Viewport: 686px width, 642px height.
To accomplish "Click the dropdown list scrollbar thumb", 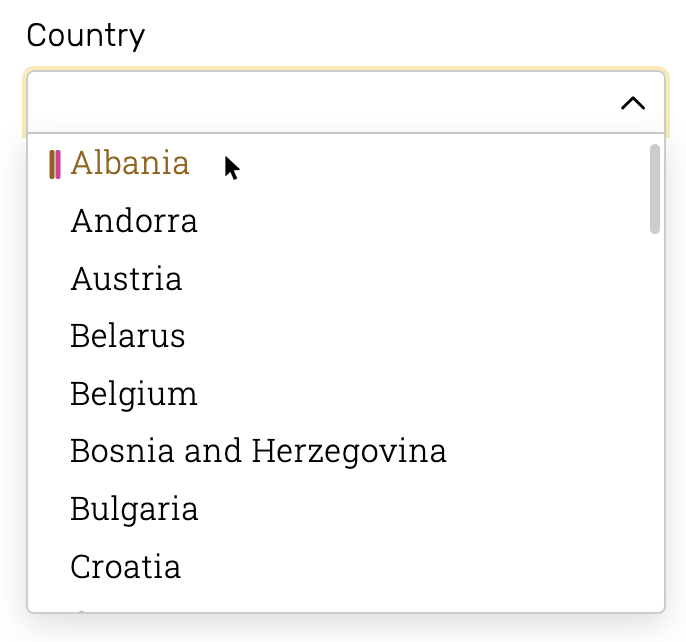I will (654, 189).
